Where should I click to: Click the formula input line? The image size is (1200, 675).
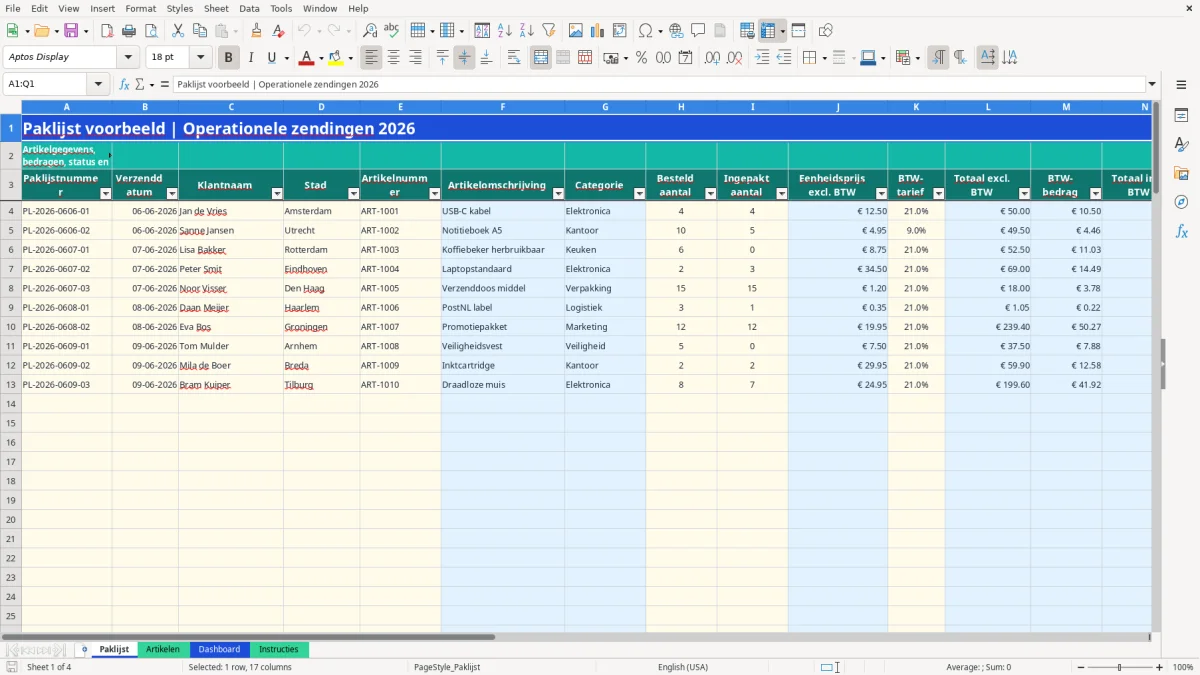(x=658, y=84)
